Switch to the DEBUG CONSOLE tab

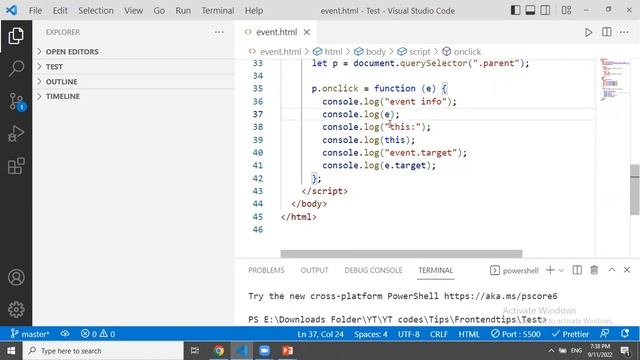click(373, 270)
